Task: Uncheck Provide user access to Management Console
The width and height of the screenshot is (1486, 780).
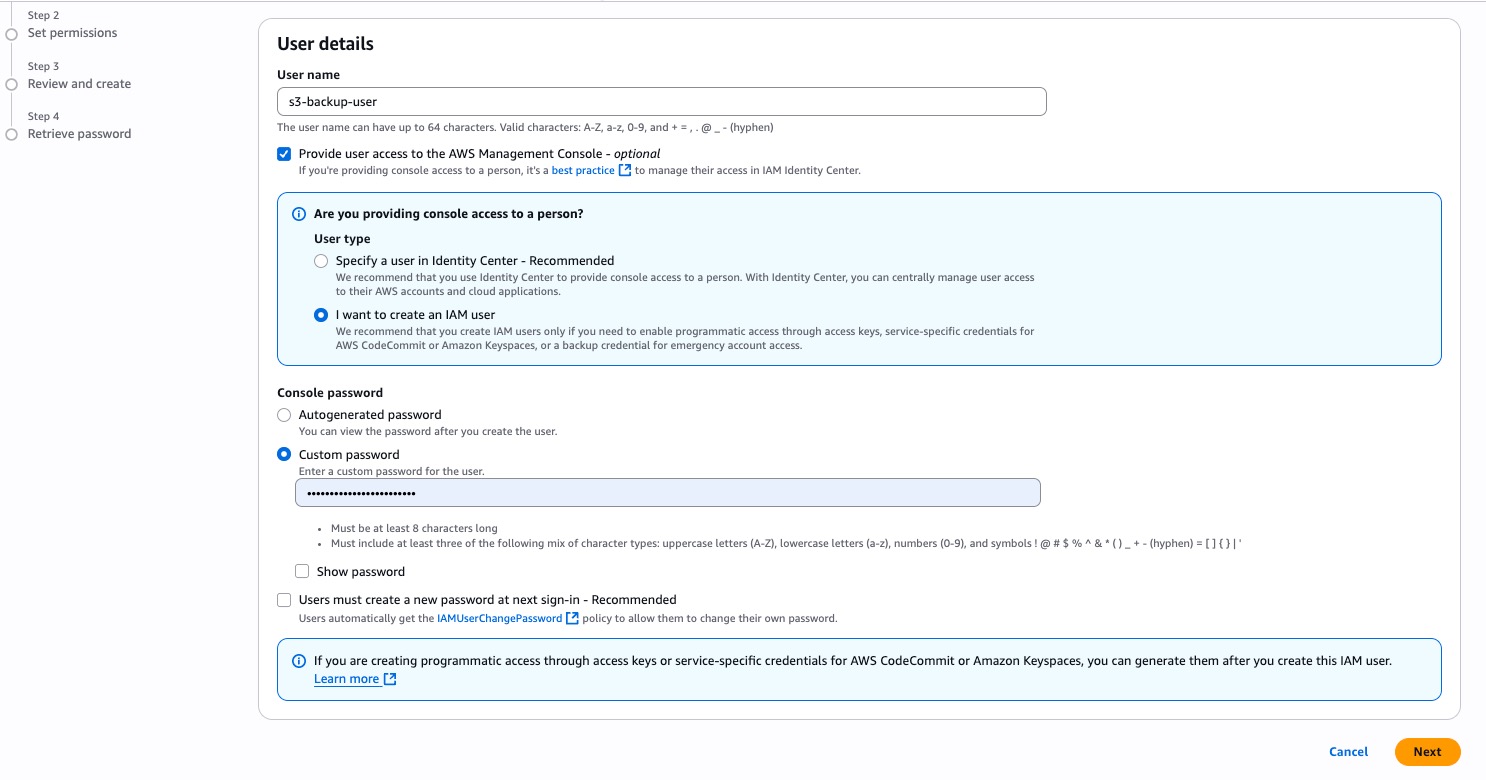Action: coord(284,153)
